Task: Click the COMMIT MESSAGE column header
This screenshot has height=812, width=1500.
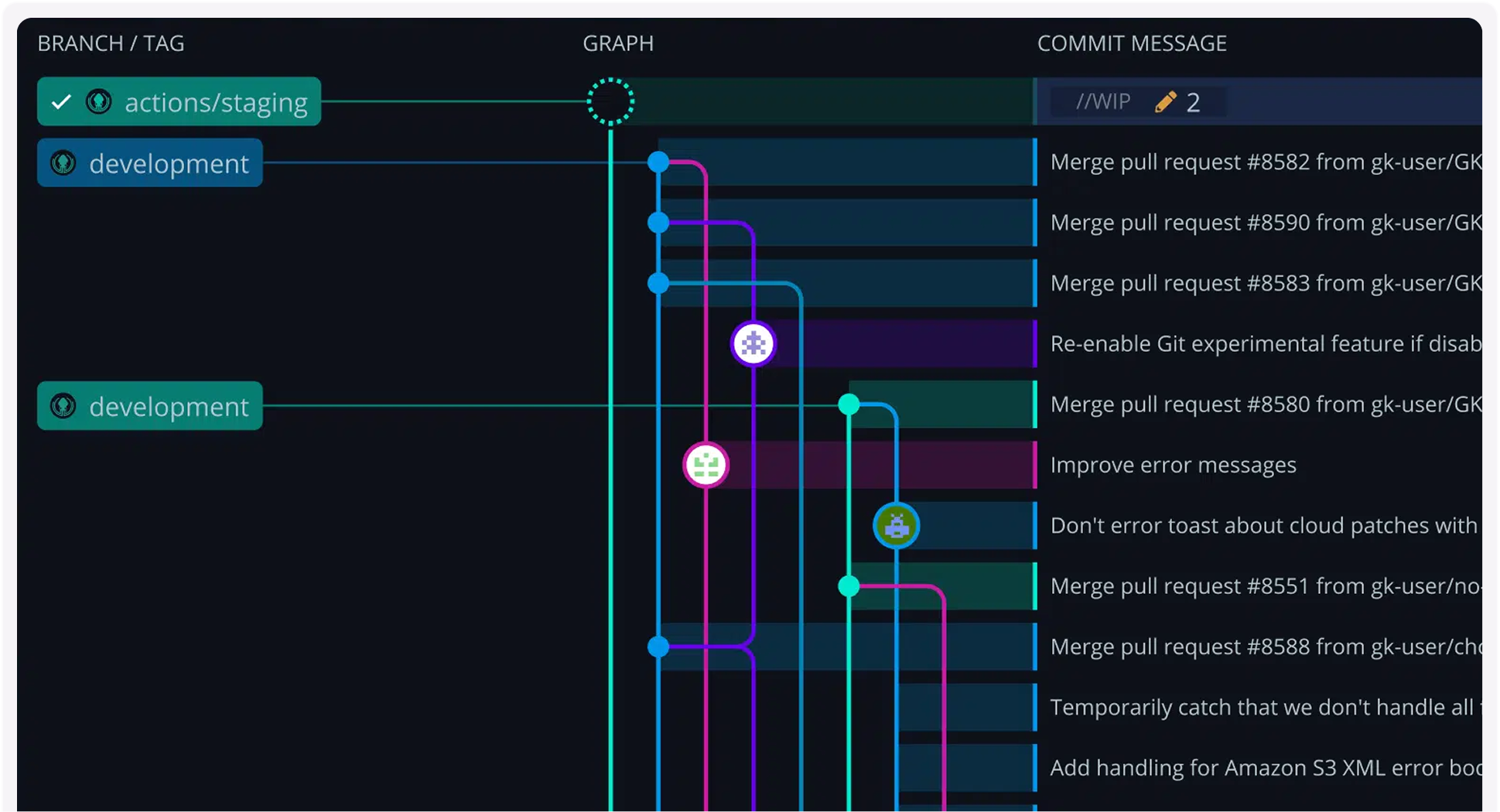Action: [x=1132, y=43]
